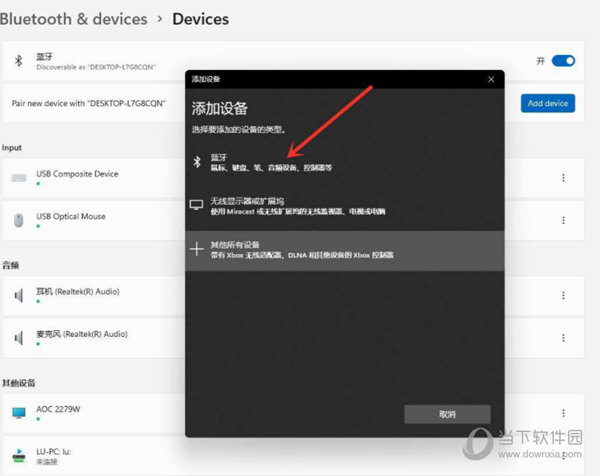Click the Add device button
Image resolution: width=600 pixels, height=476 pixels.
click(x=548, y=103)
